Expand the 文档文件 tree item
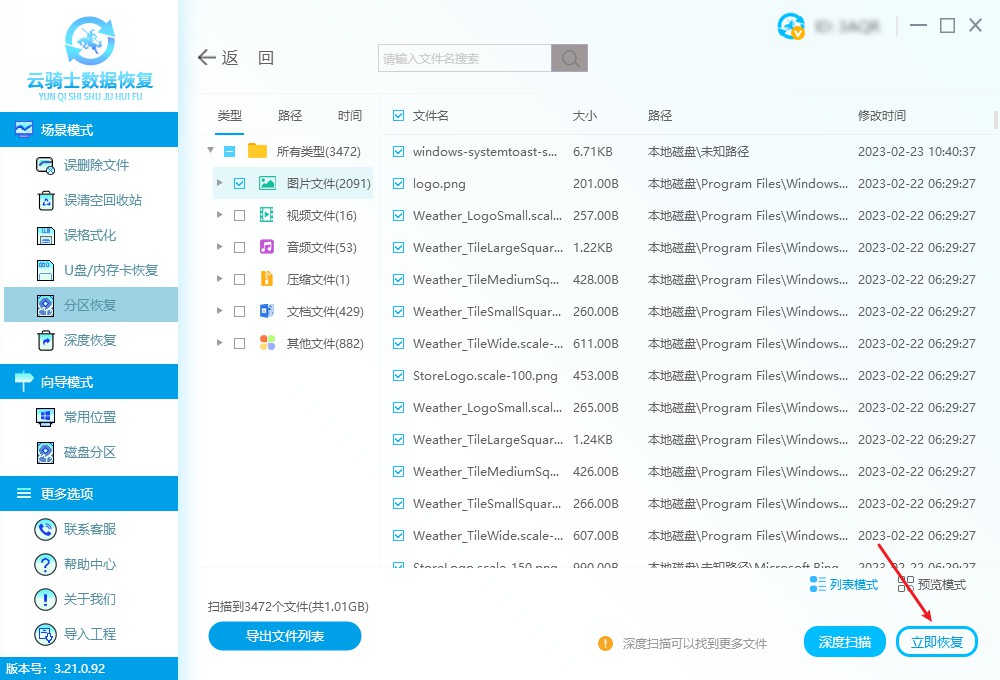Viewport: 1000px width, 680px height. [220, 311]
